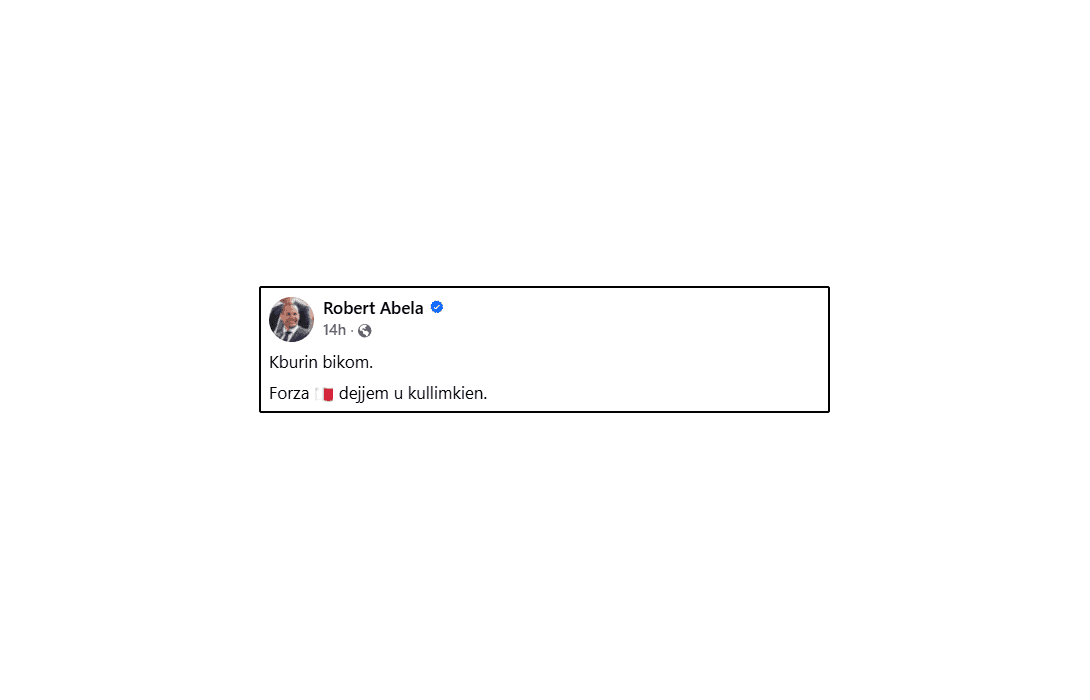The height and width of the screenshot is (700, 1090).
Task: Open the Robert Abela profile name link
Action: coord(373,308)
